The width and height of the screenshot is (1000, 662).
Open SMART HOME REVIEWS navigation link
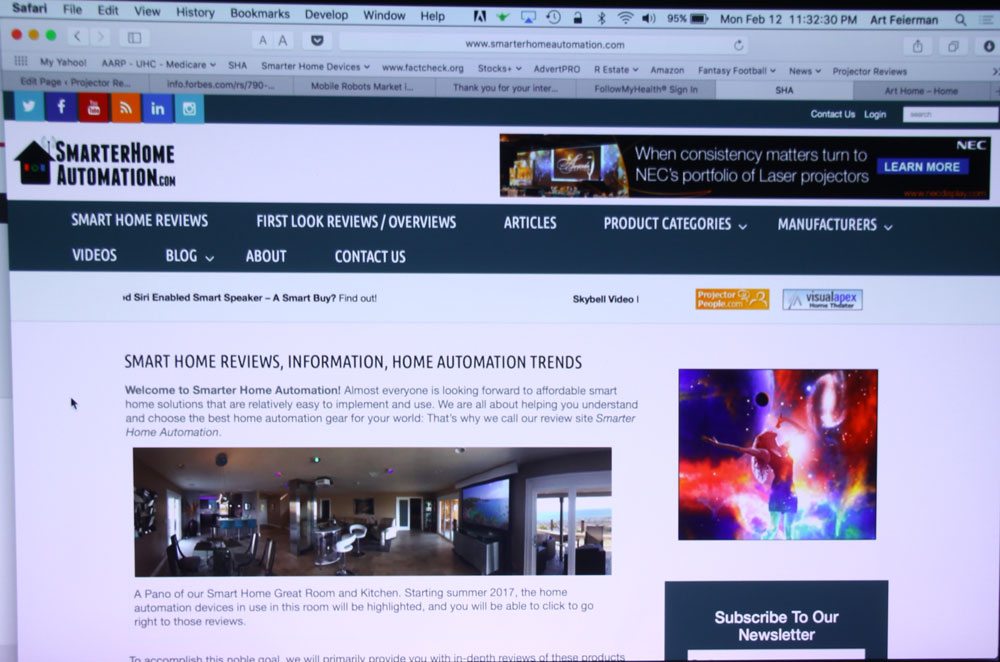tap(140, 220)
